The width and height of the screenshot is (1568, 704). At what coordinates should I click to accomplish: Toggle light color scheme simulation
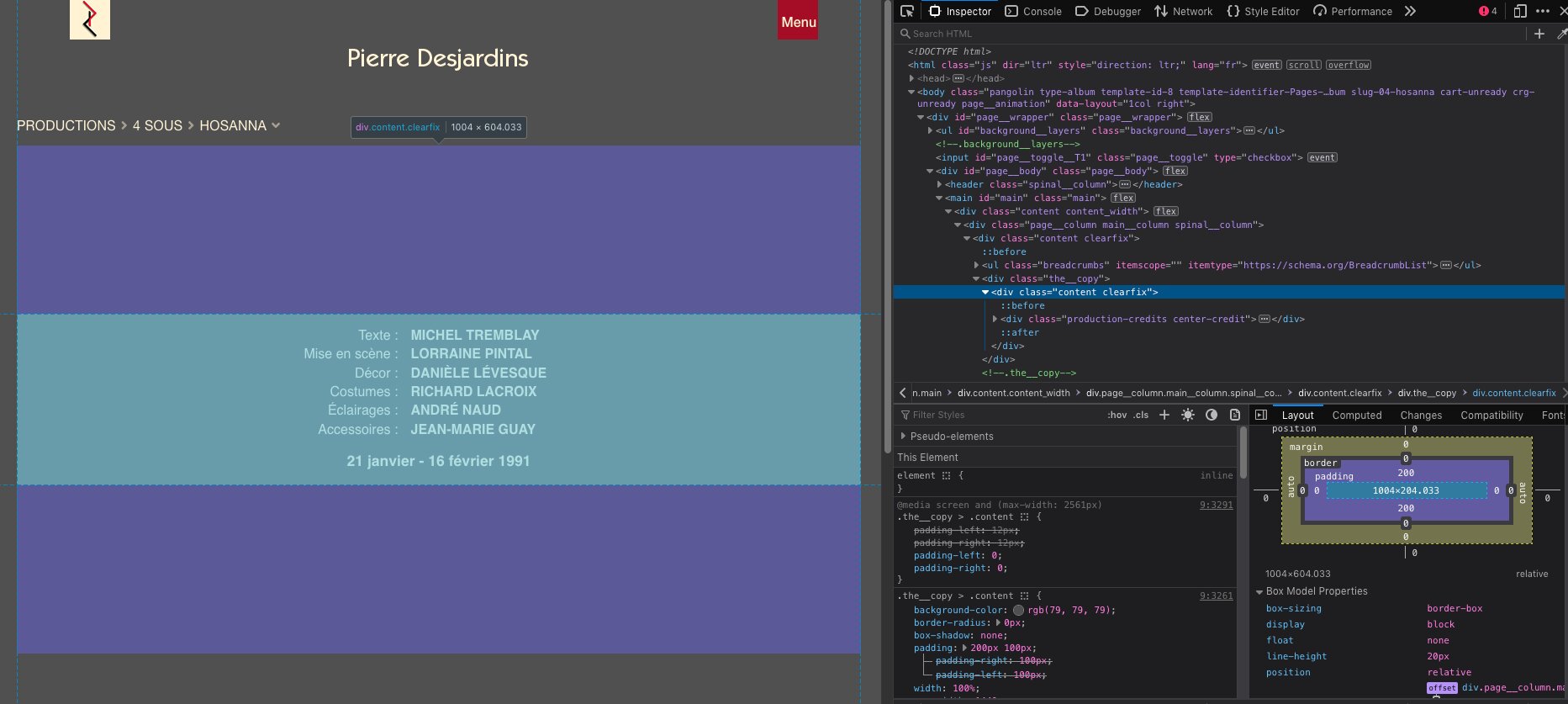coord(1188,415)
